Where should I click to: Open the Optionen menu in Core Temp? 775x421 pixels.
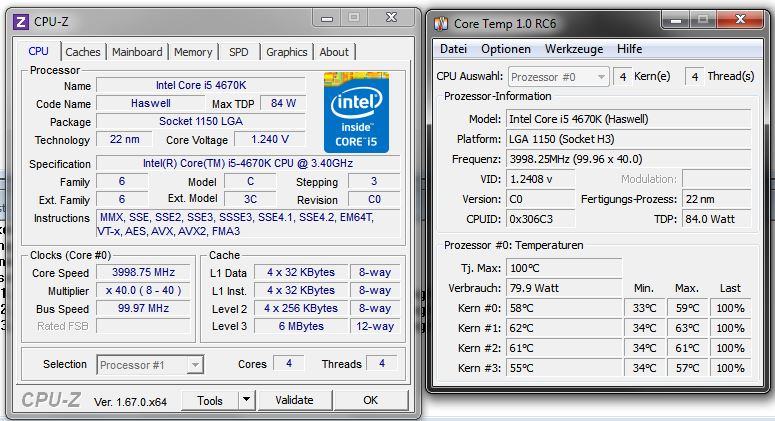(506, 49)
